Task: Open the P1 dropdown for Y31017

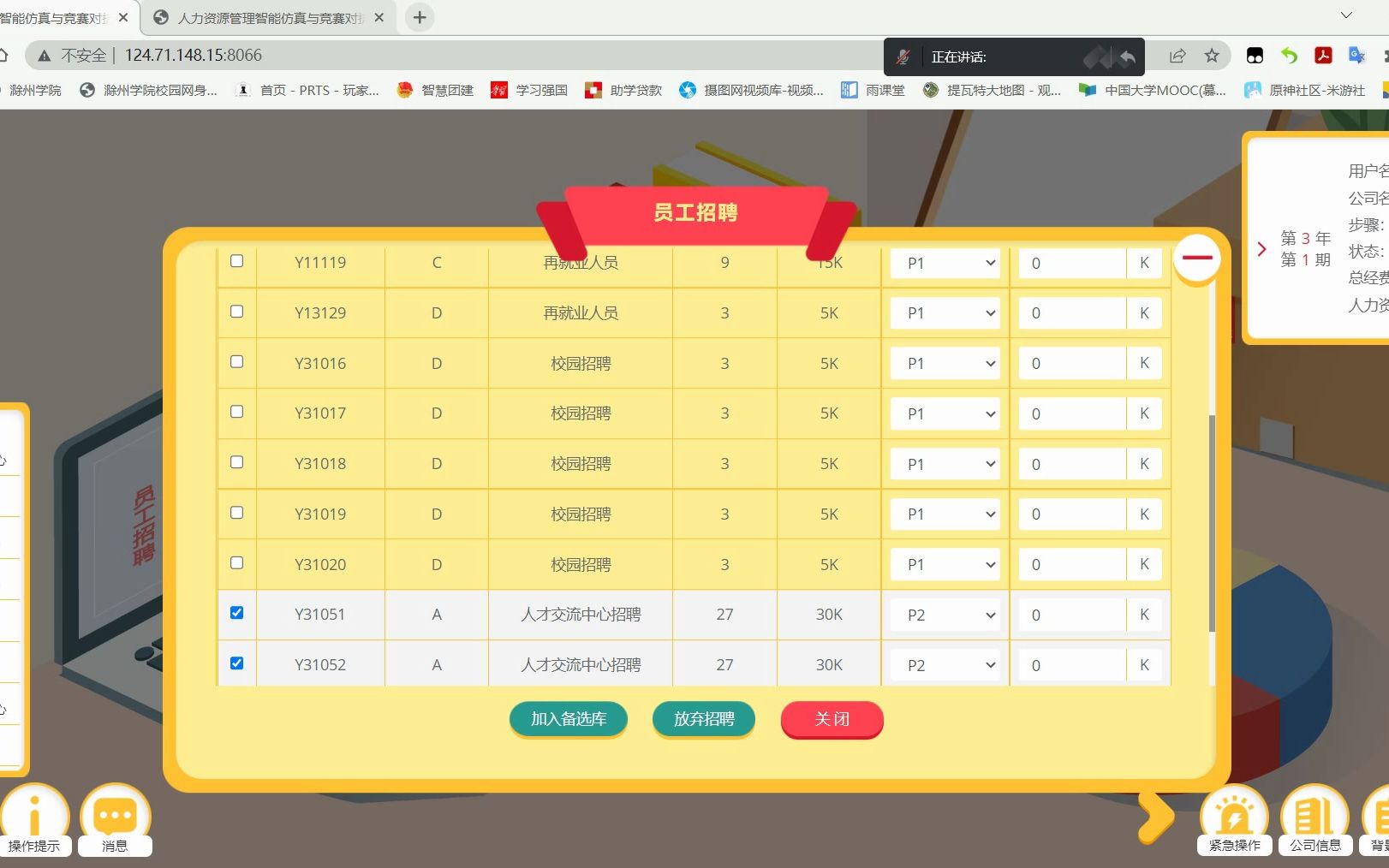Action: click(945, 413)
